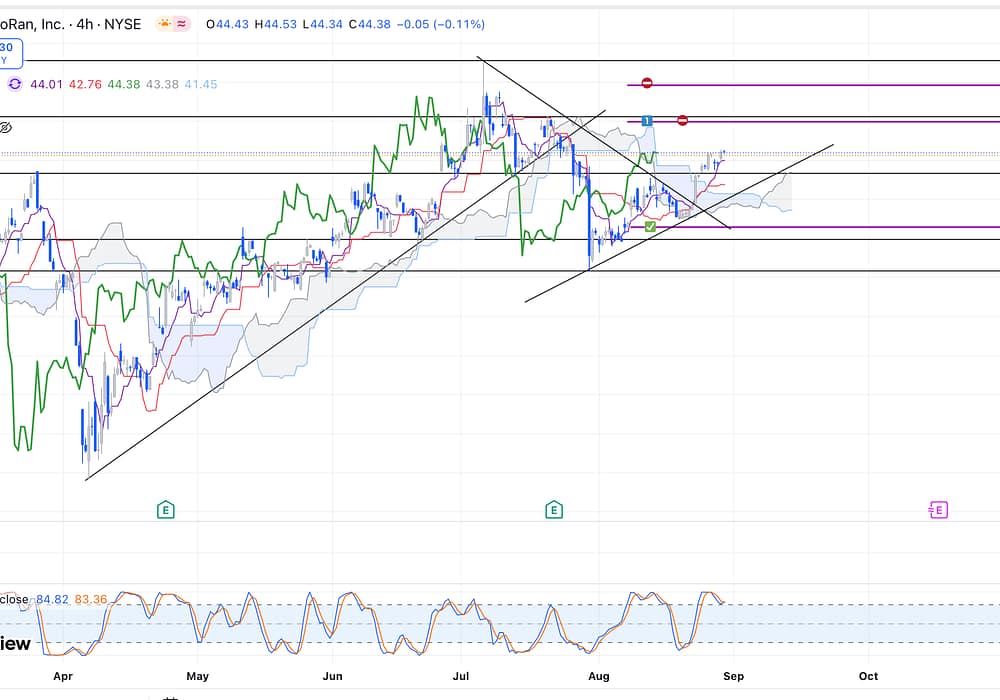Click the upcoming purple earnings marker near October
The width and height of the screenshot is (1000, 700).
tap(937, 510)
